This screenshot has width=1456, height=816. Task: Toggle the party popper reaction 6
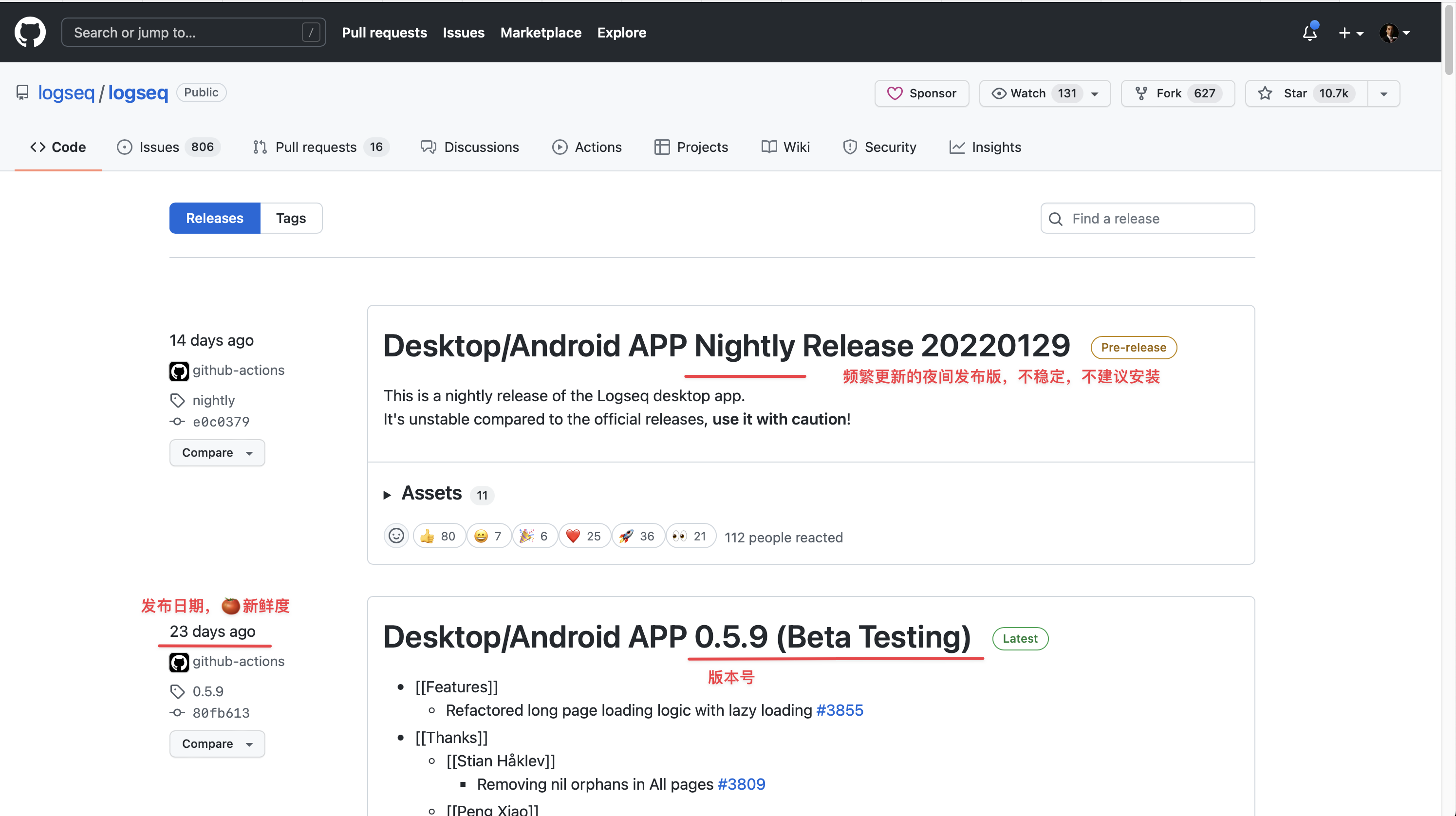[x=535, y=536]
